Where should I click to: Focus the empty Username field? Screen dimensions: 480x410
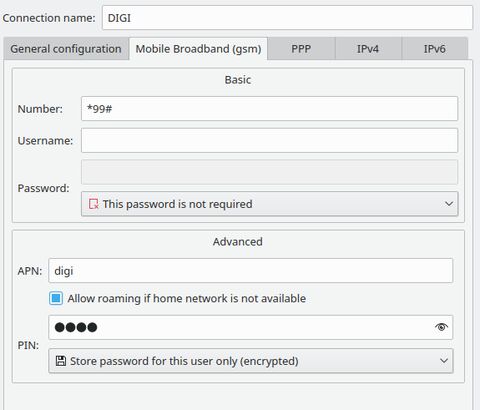click(269, 140)
